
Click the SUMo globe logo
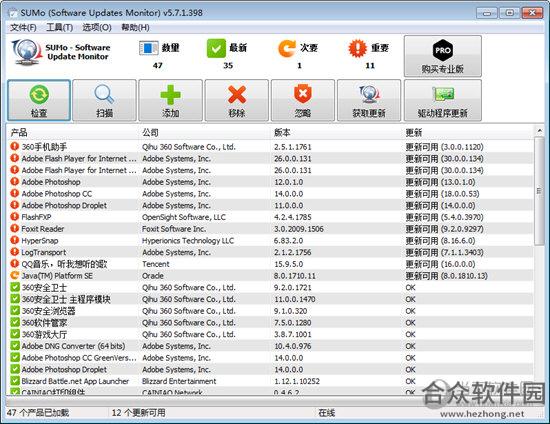pyautogui.click(x=27, y=52)
